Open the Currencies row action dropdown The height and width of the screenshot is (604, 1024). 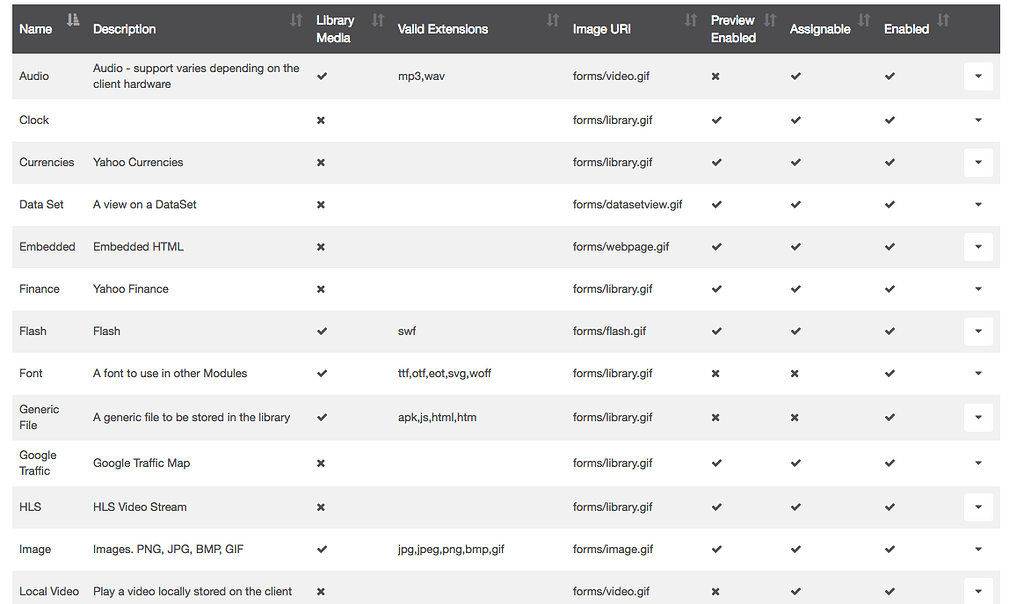click(978, 162)
